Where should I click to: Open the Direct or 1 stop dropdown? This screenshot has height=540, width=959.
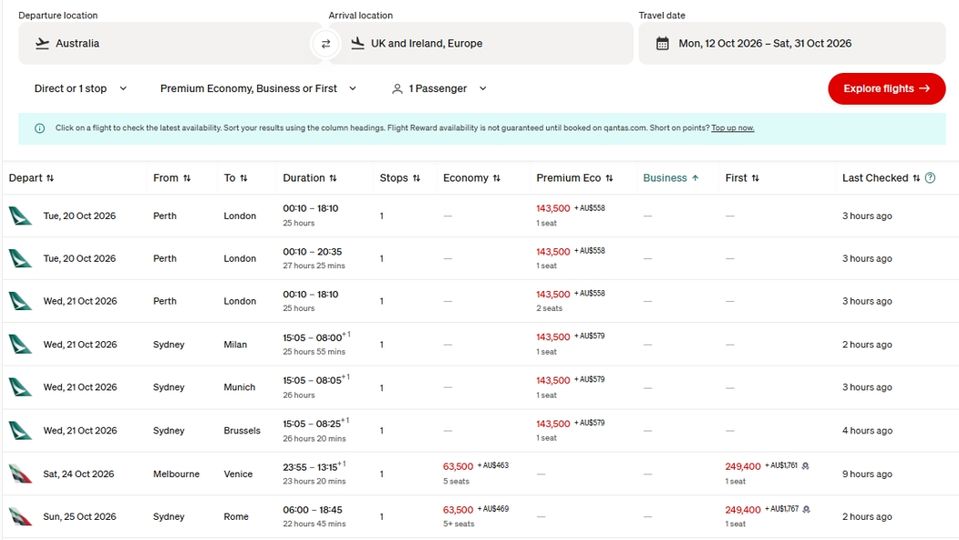point(81,89)
